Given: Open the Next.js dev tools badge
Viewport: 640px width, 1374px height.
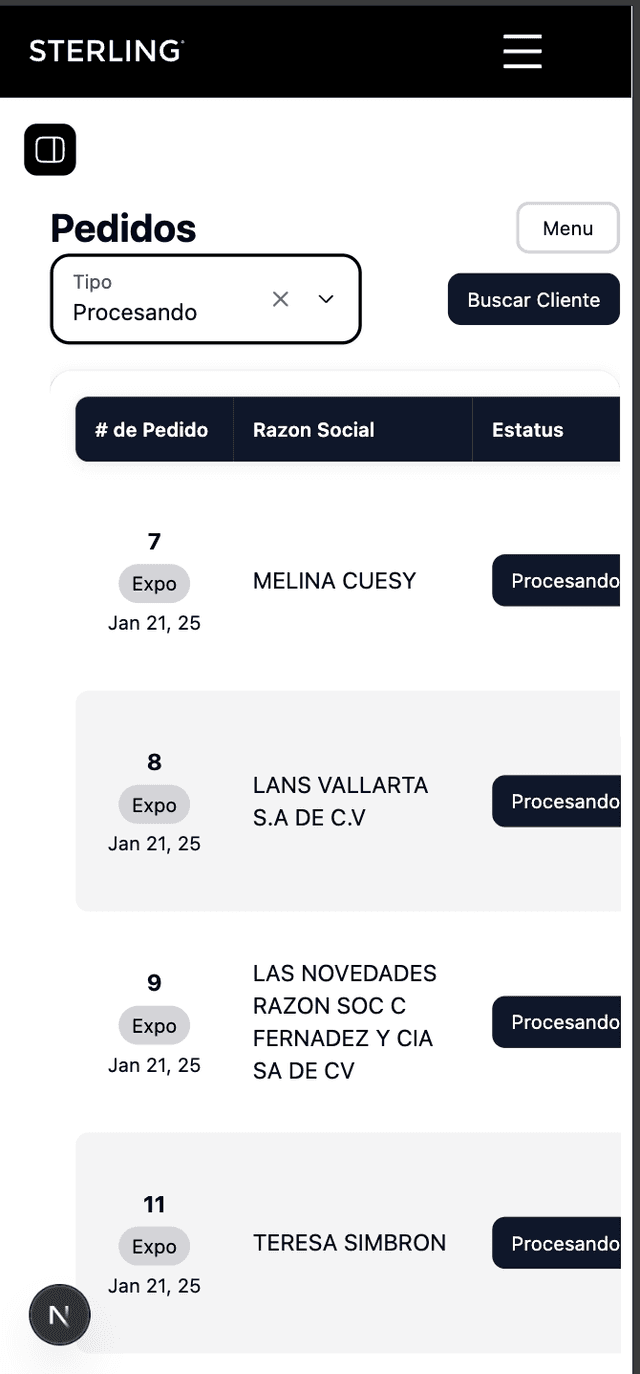Looking at the screenshot, I should pos(59,1315).
